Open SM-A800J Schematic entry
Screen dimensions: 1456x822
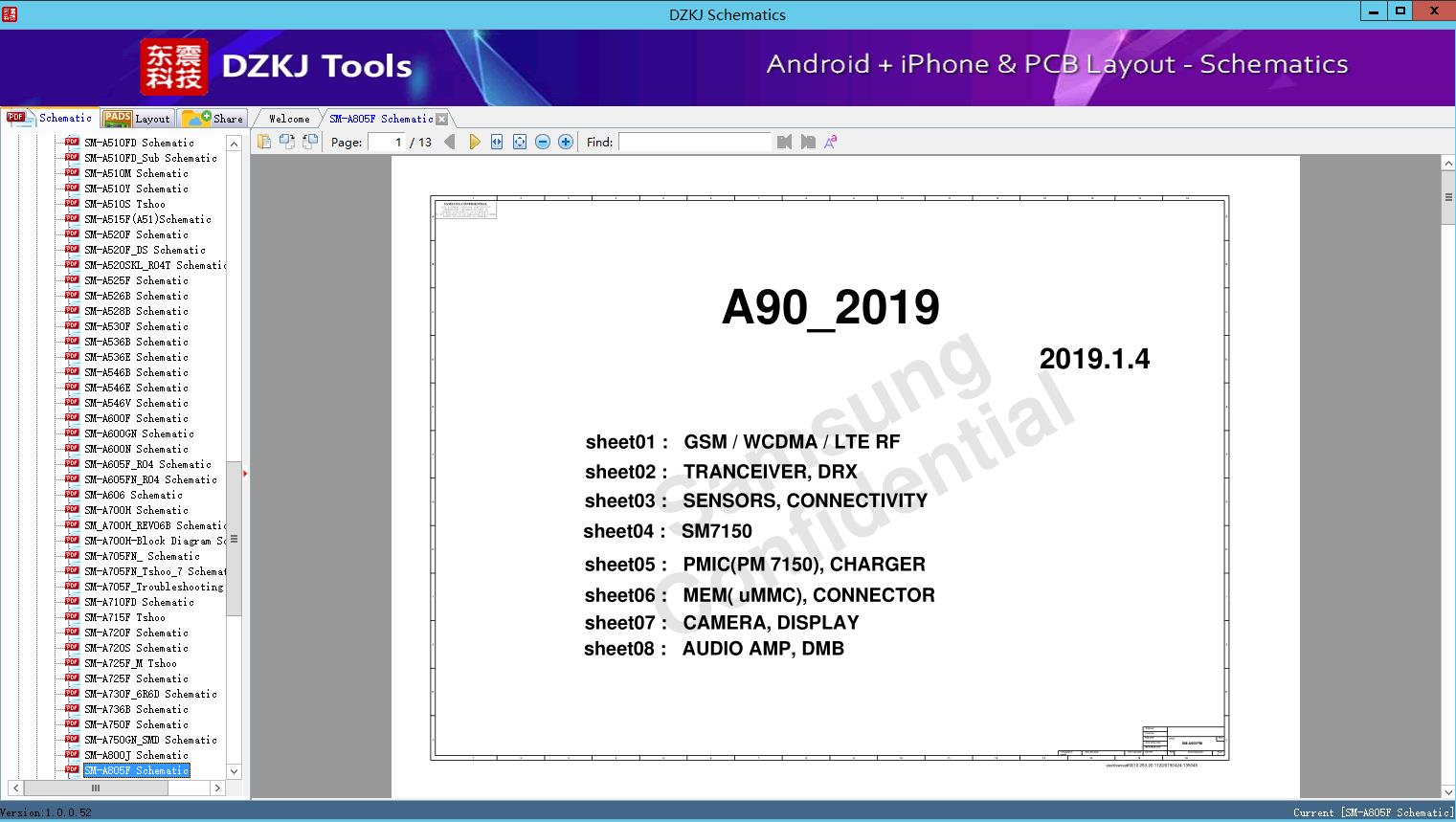136,755
